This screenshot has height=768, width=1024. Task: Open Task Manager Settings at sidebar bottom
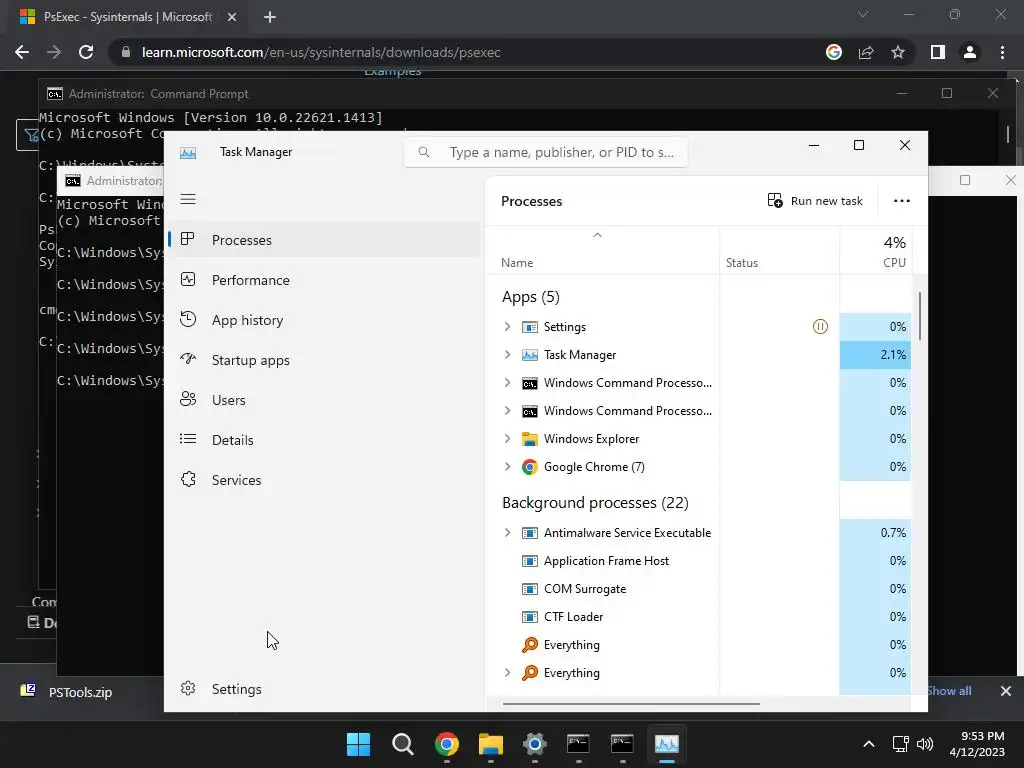click(324, 689)
